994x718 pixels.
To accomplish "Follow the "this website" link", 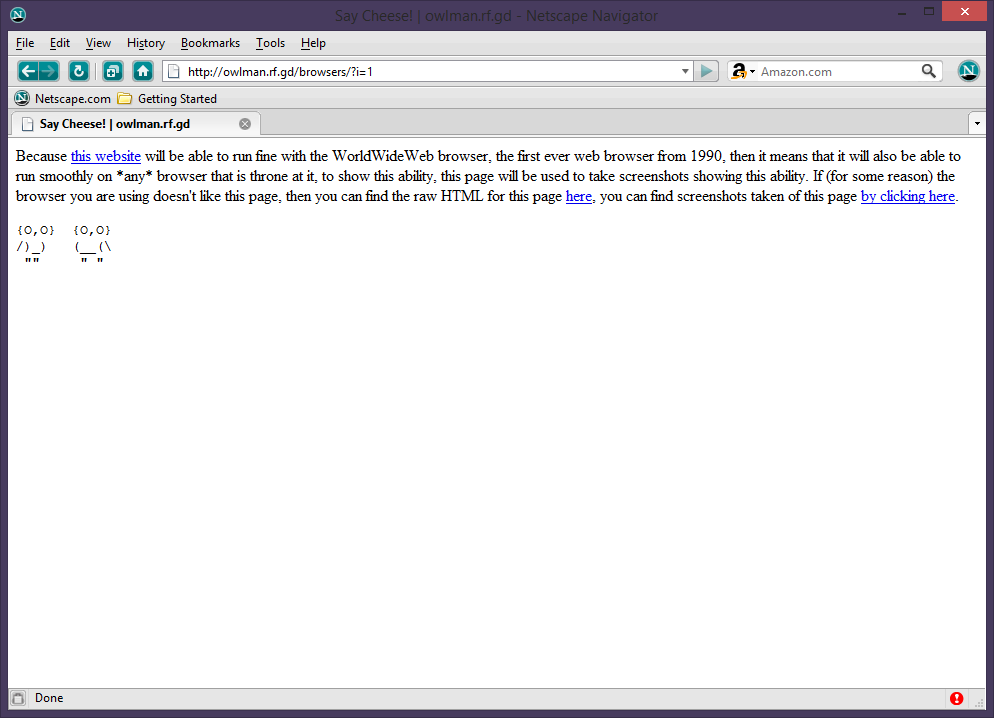I will click(x=105, y=156).
